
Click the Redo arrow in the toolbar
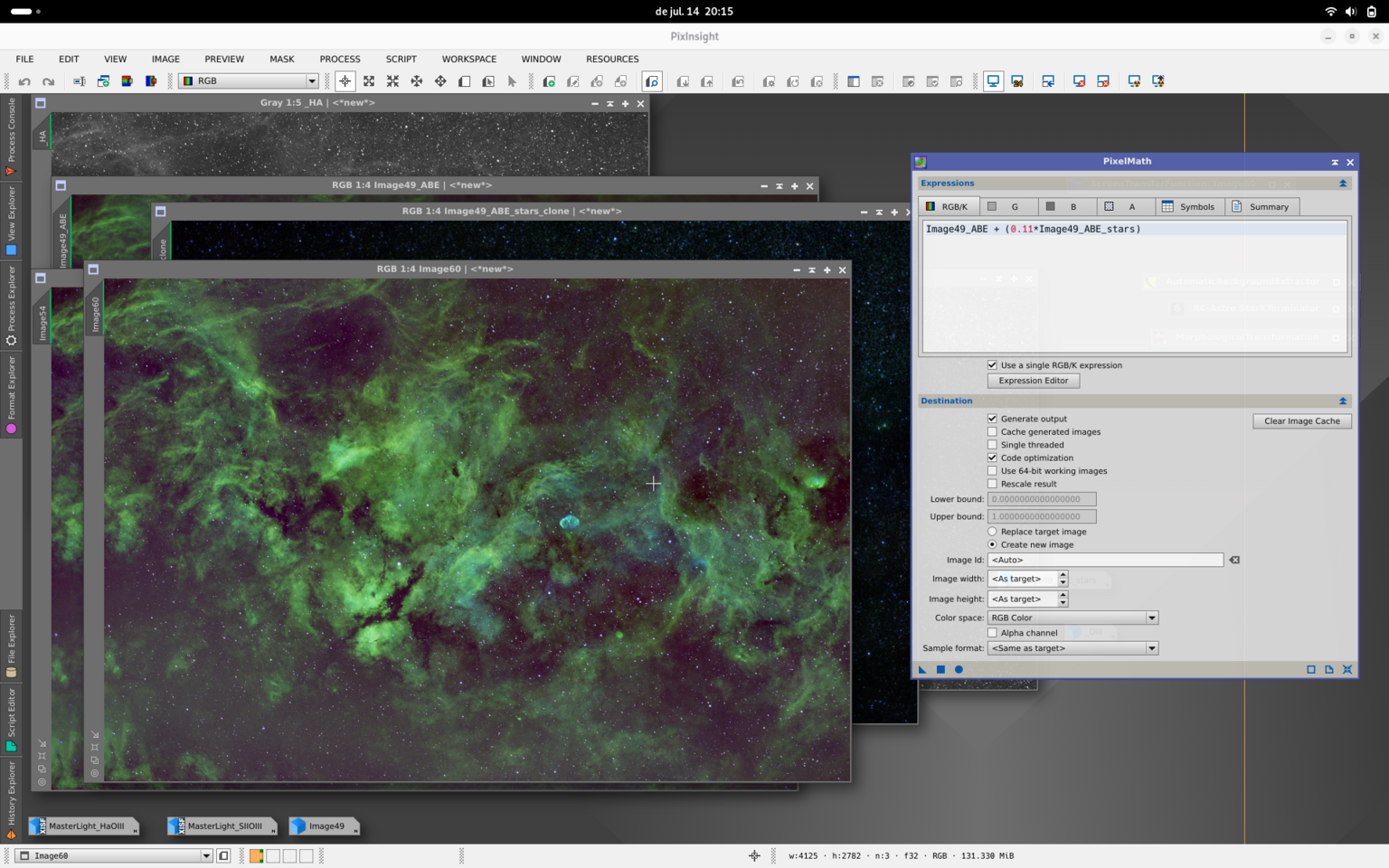click(49, 81)
